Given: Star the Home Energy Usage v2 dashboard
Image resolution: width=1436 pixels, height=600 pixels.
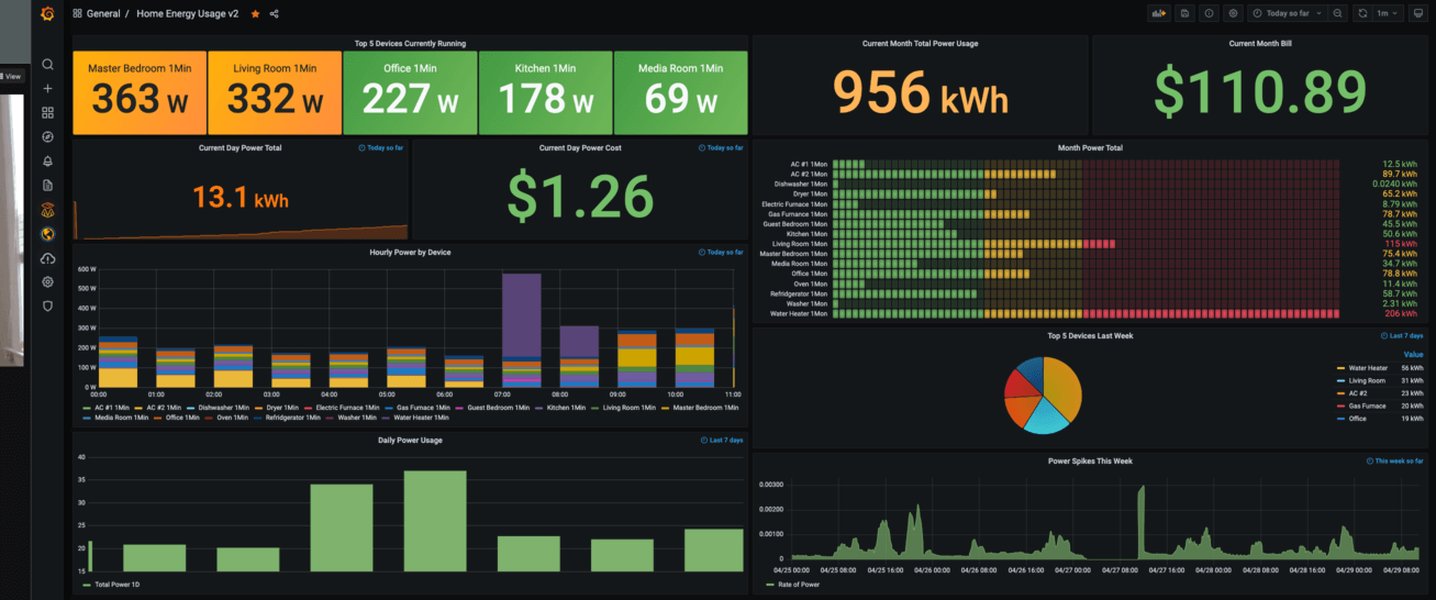Looking at the screenshot, I should (x=254, y=13).
